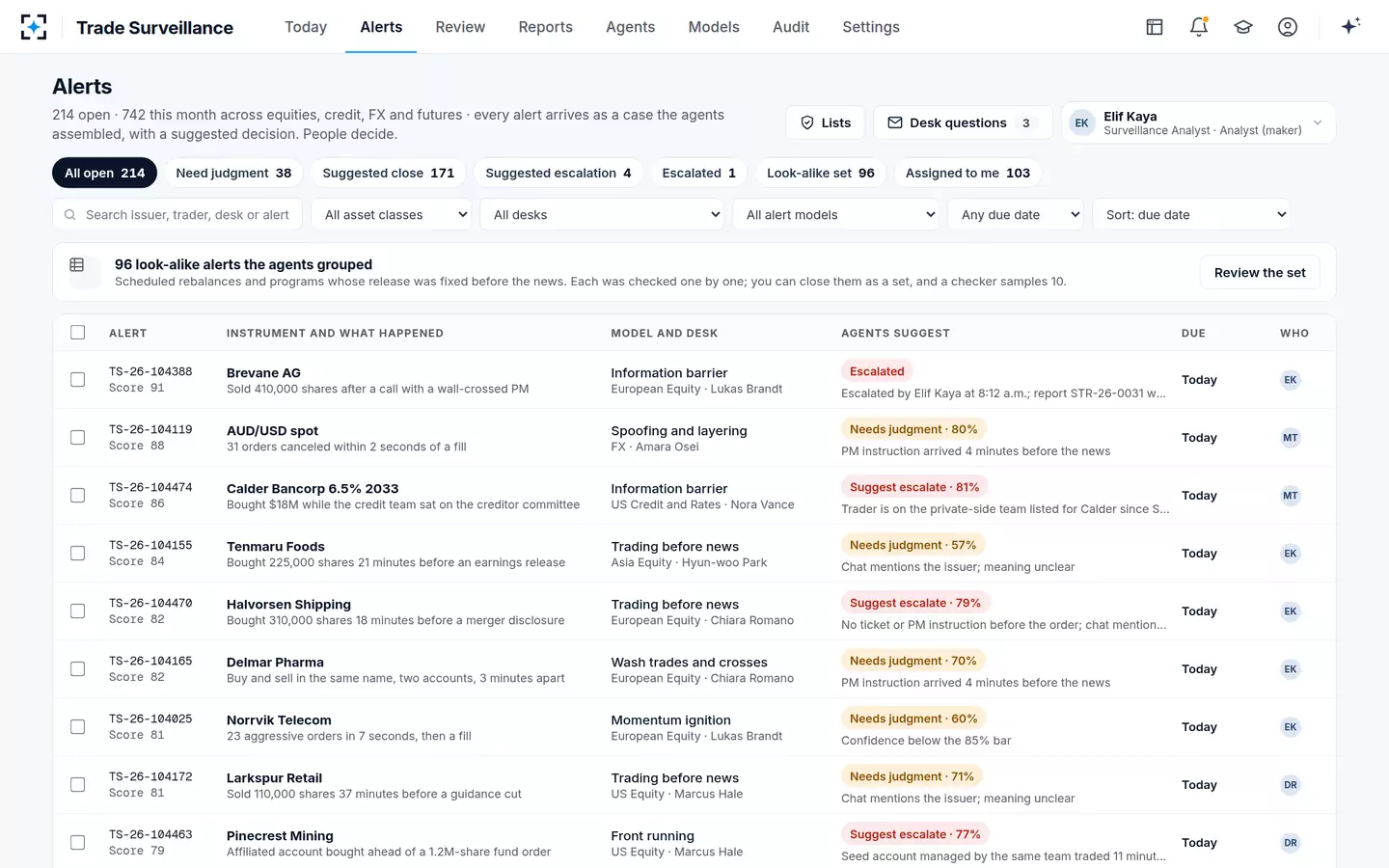Check the box for AUD/USD spot alert
Screen dimensions: 1389x868
pos(78,438)
